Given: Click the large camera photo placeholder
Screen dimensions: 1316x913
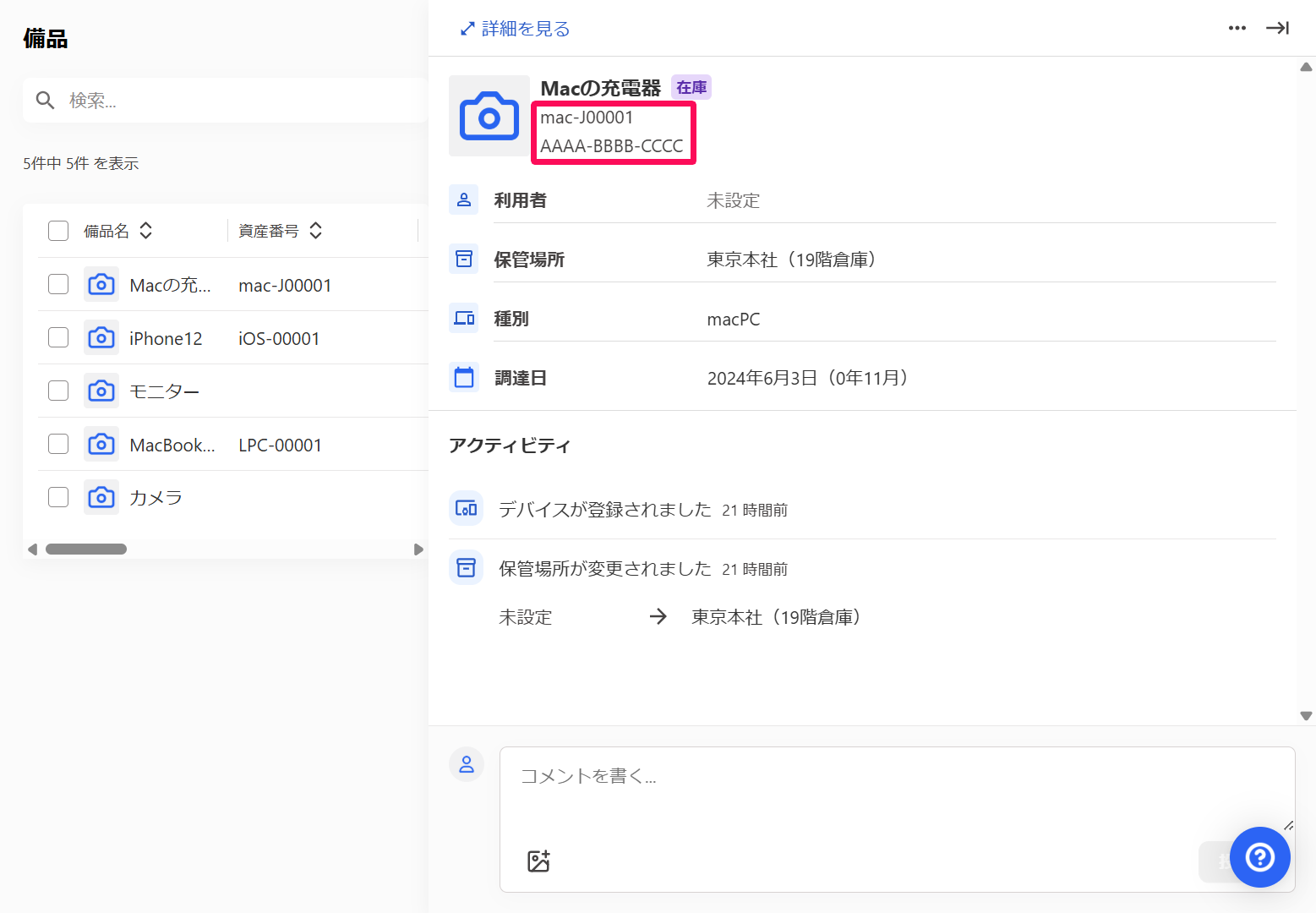Looking at the screenshot, I should [x=489, y=116].
